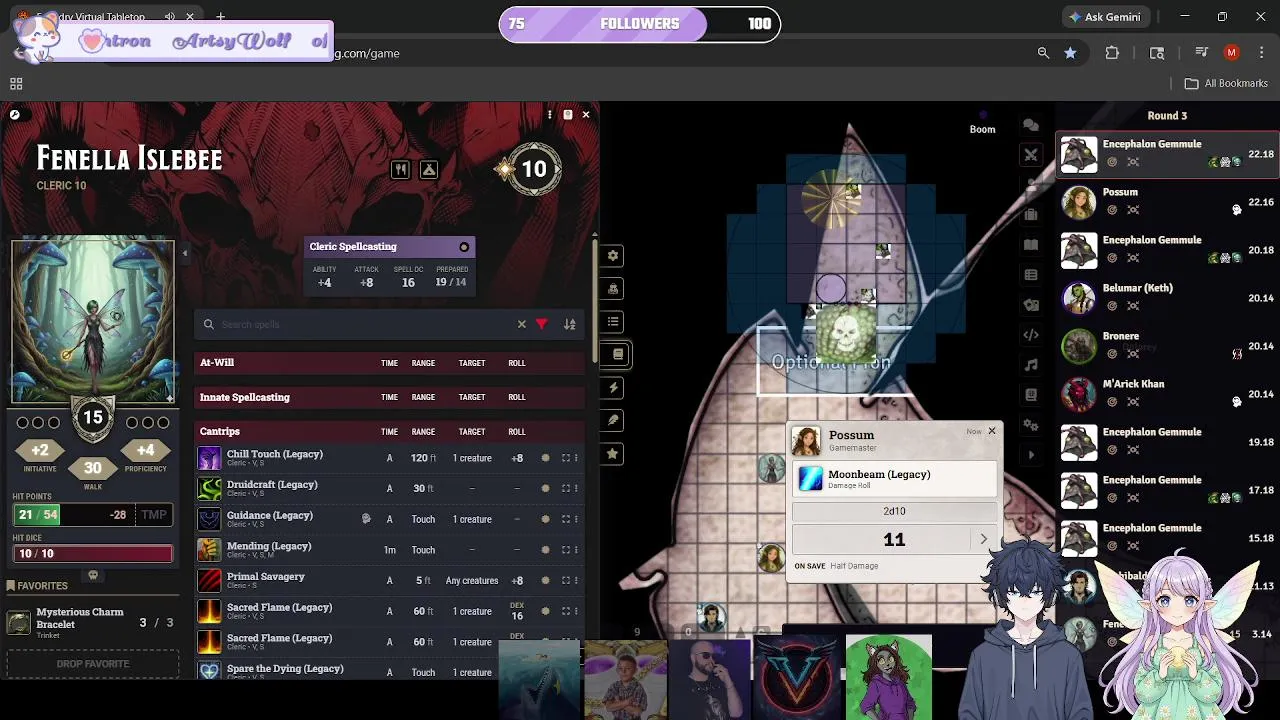This screenshot has height=720, width=1280.
Task: Toggle prepared dot for Primal Savagery
Action: coord(545,580)
